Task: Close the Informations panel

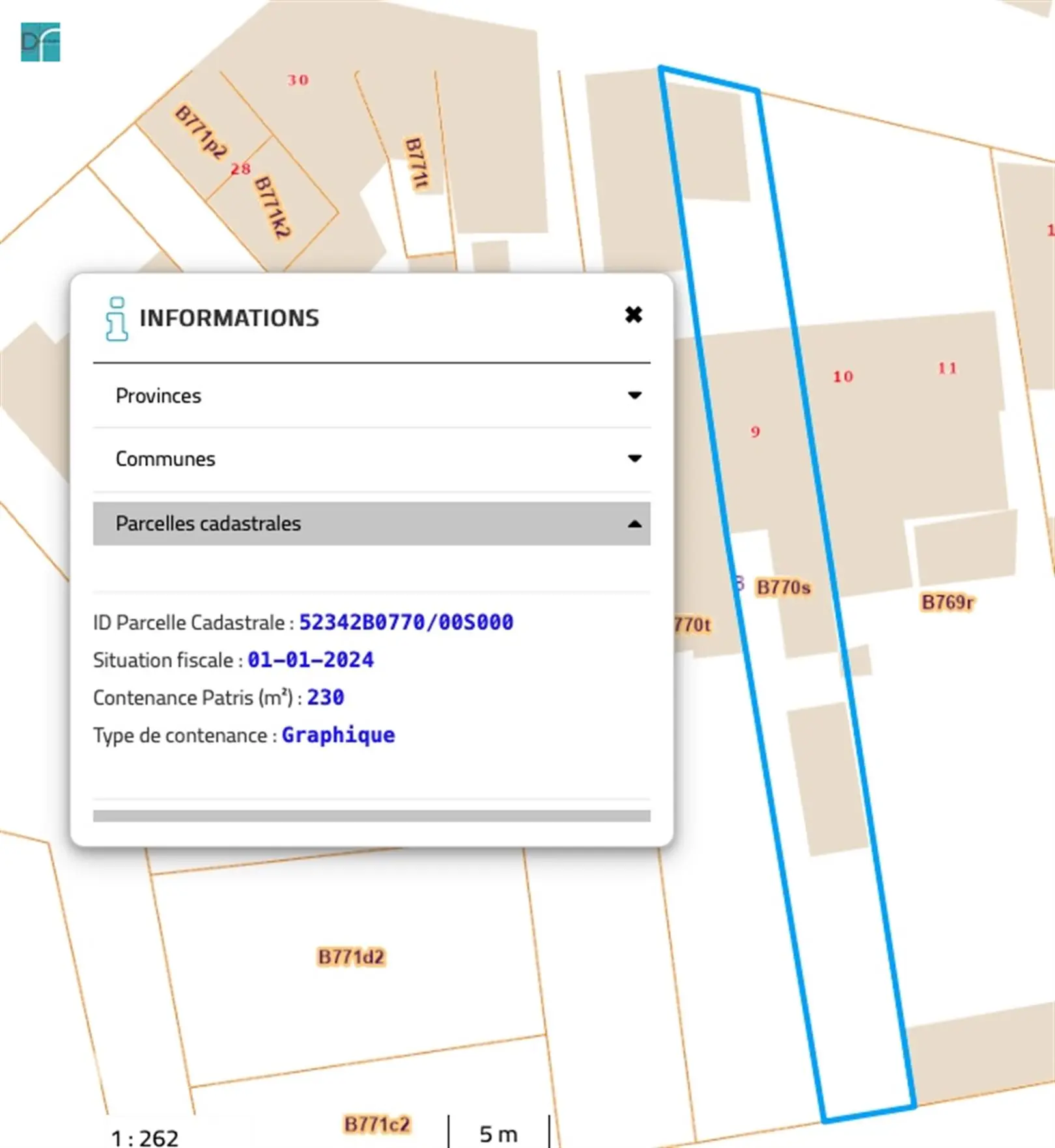Action: tap(633, 315)
